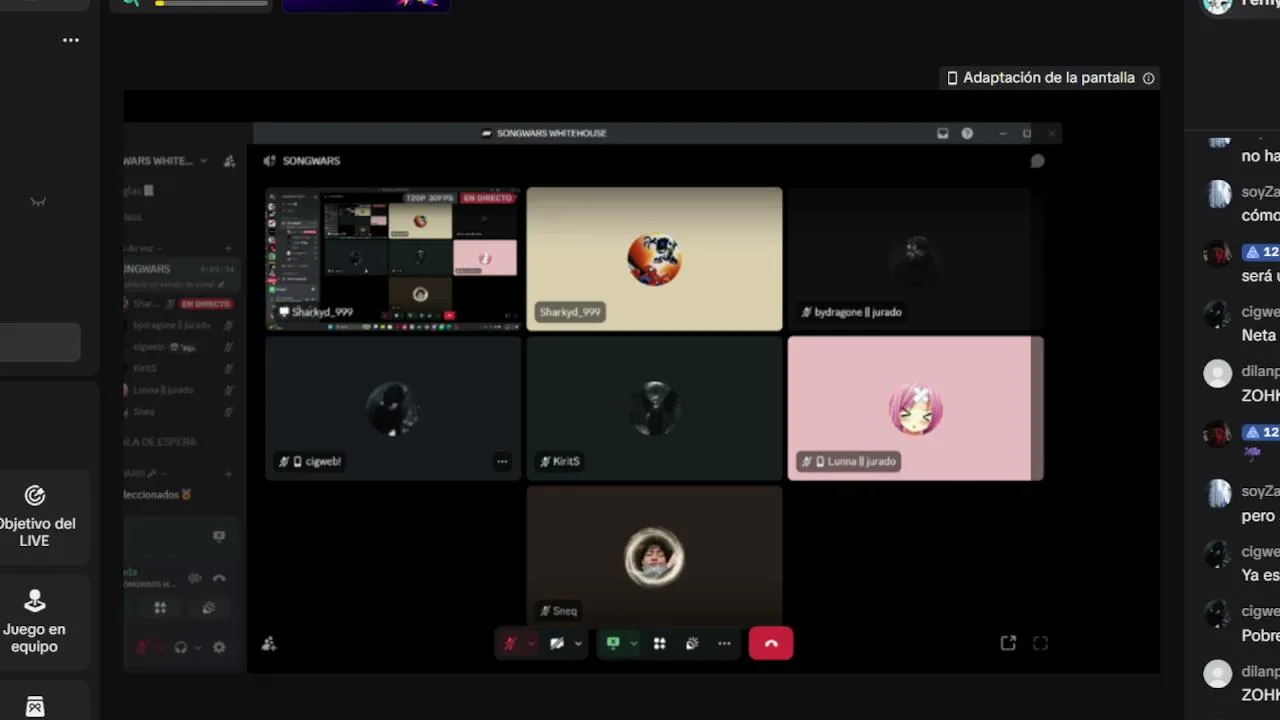Open invite people icon beside server name
This screenshot has height=720, width=1280.
pos(229,161)
